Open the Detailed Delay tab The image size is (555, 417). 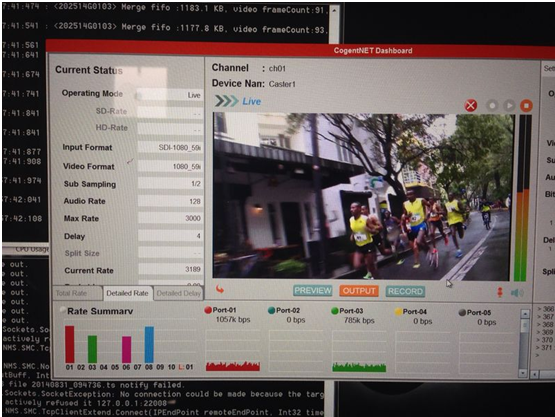[x=179, y=293]
